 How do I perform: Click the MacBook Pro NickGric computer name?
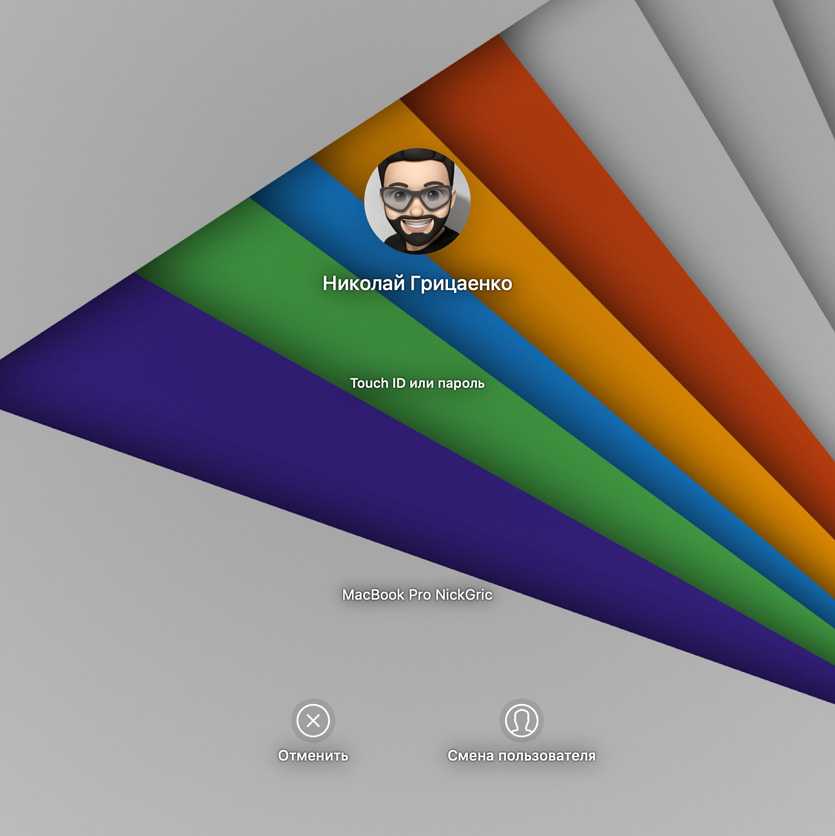417,595
